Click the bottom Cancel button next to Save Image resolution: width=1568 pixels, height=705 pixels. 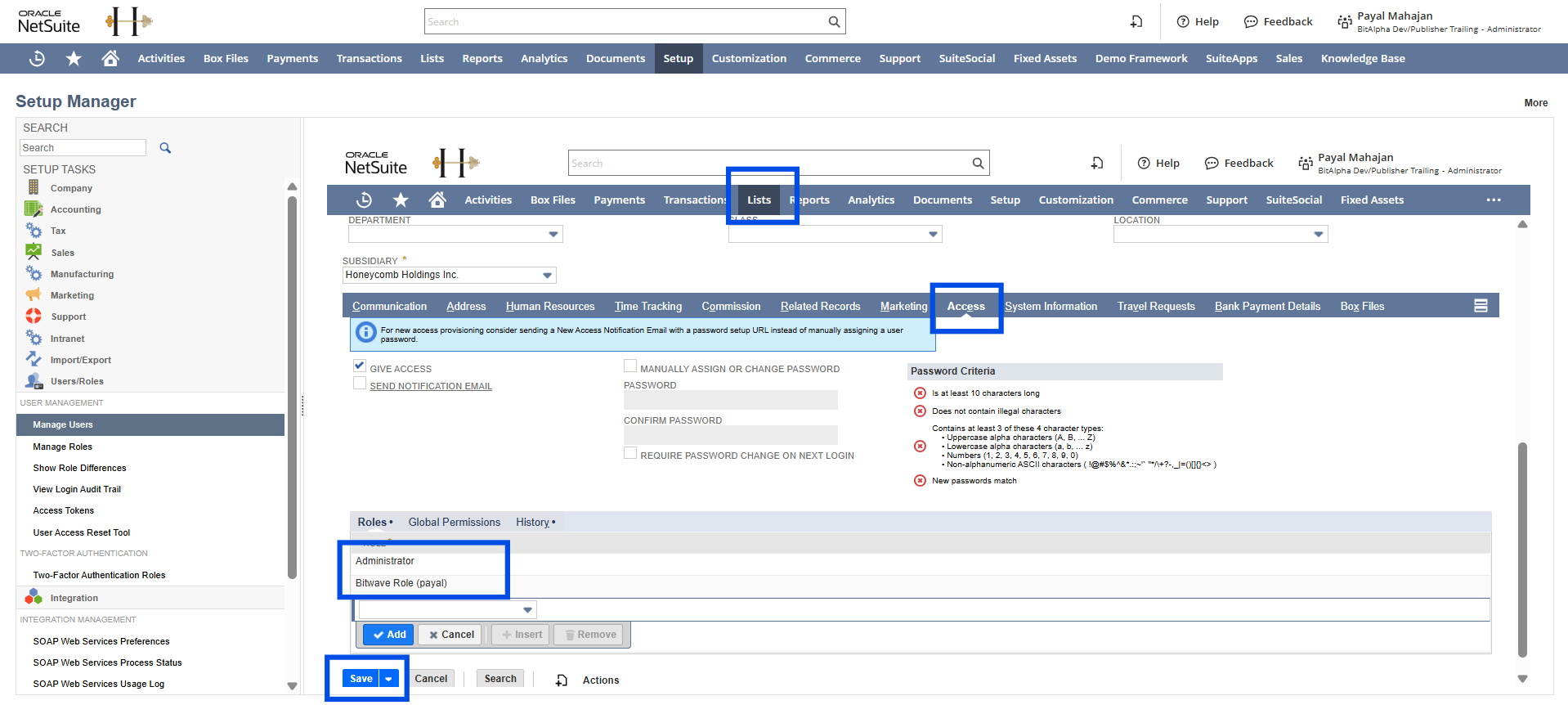click(431, 679)
